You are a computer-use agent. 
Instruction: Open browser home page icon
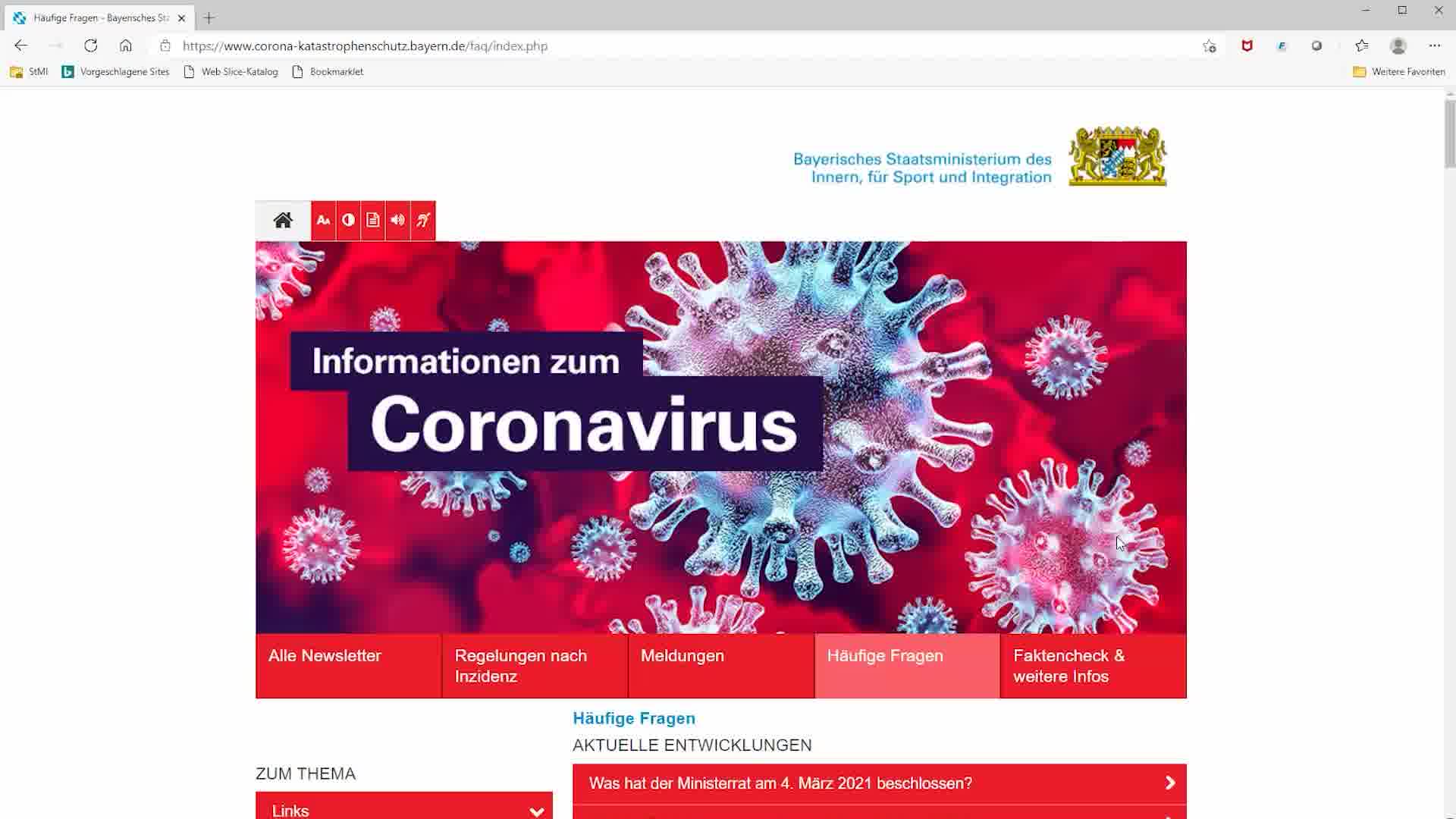(126, 45)
